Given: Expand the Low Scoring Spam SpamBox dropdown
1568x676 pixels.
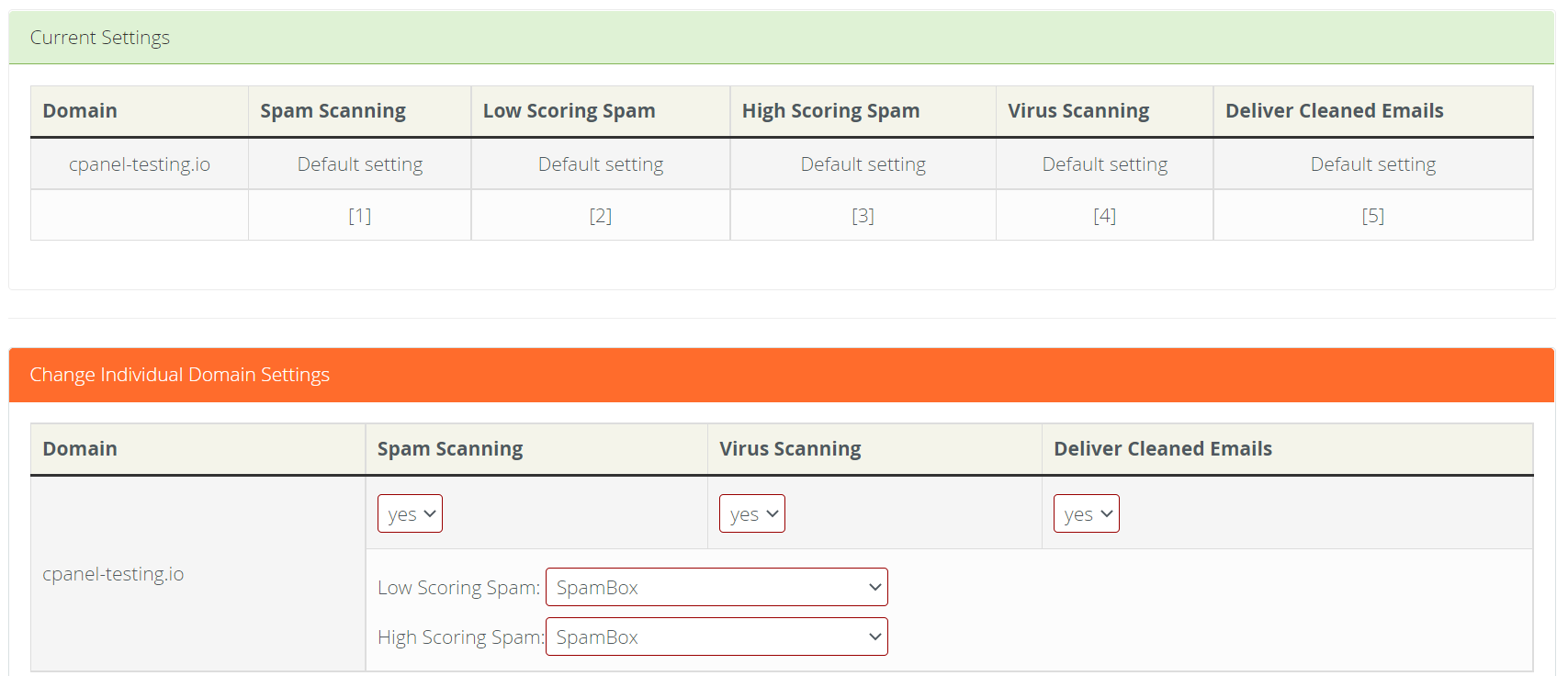Looking at the screenshot, I should coord(716,587).
